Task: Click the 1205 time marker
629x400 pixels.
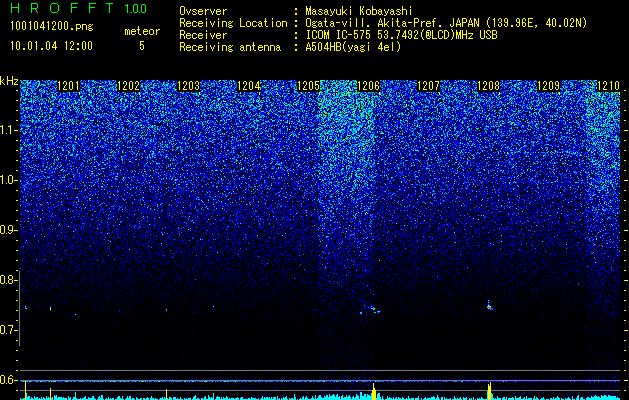Action: tap(308, 86)
